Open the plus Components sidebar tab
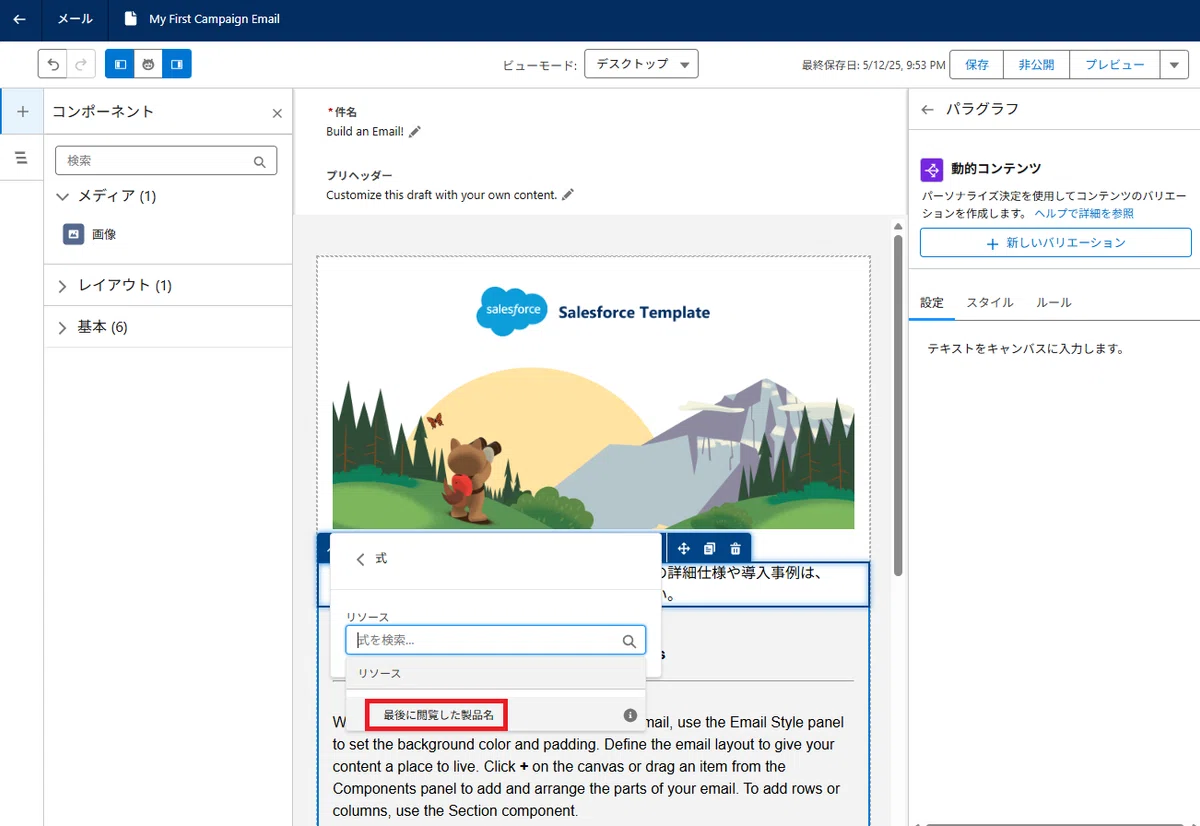The image size is (1200, 826). [22, 112]
